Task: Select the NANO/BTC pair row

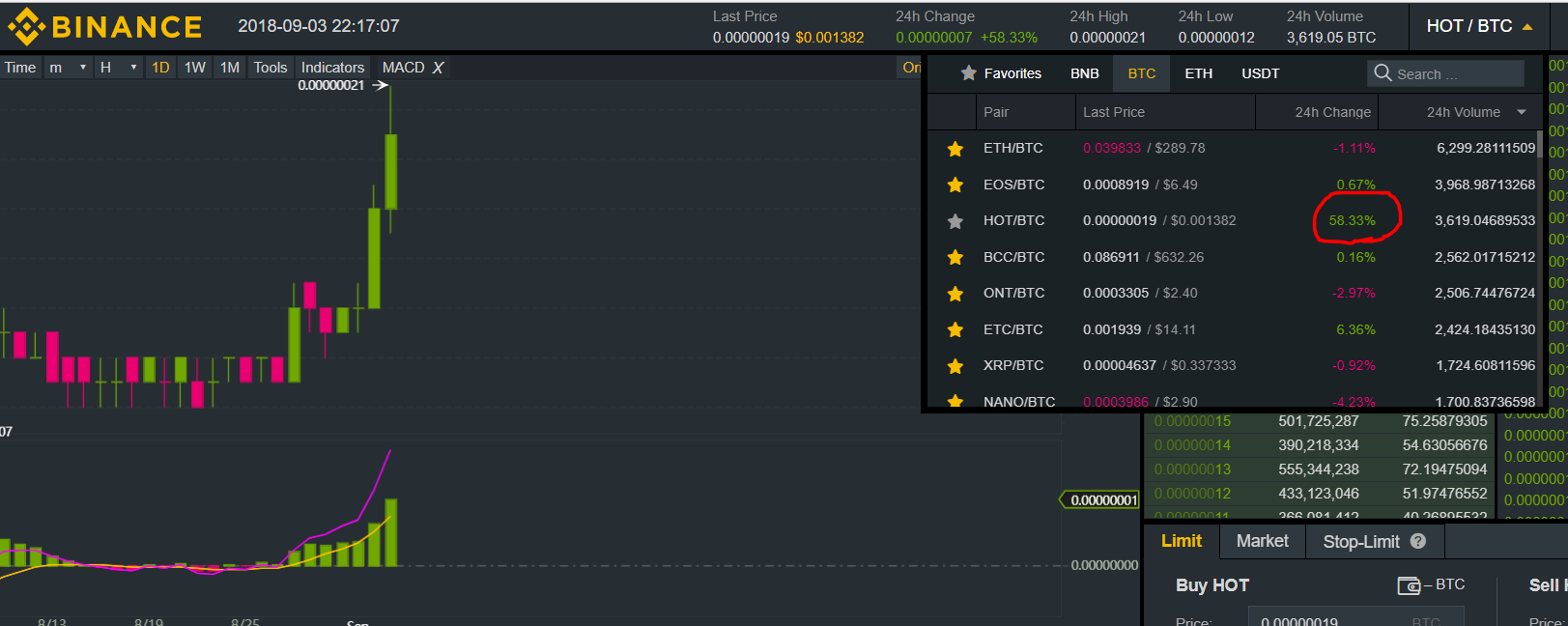Action: (x=1233, y=398)
